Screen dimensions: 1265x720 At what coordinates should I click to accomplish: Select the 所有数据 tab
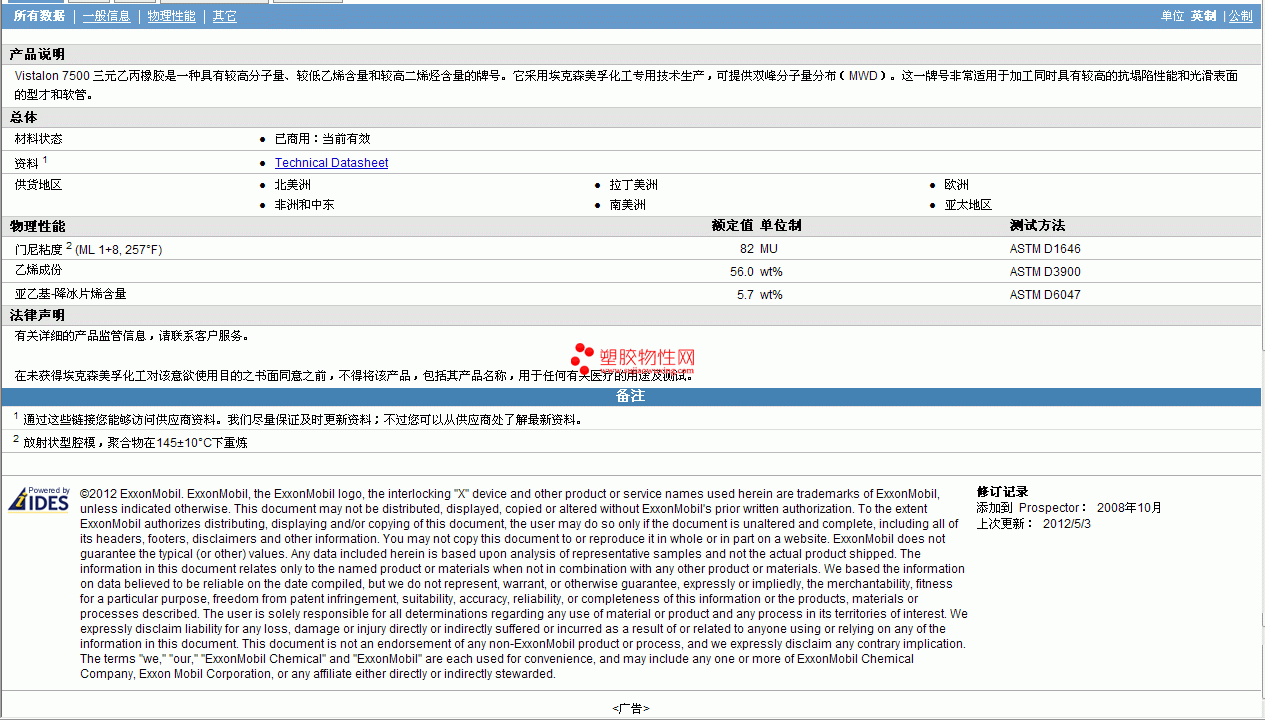pos(39,16)
